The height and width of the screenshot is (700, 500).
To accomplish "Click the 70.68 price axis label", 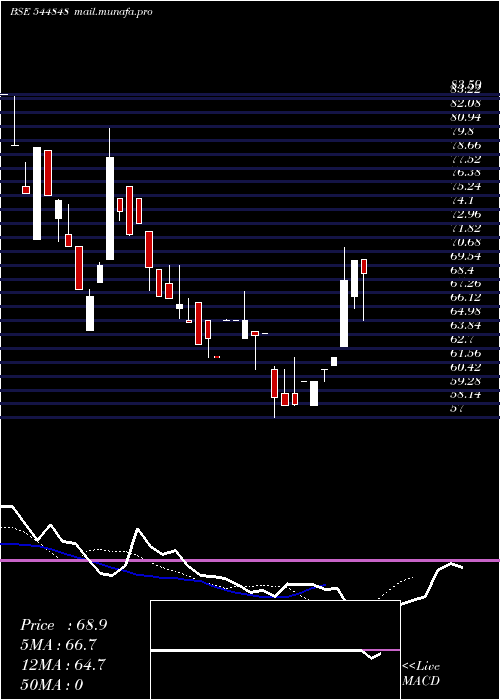I will click(x=466, y=242).
